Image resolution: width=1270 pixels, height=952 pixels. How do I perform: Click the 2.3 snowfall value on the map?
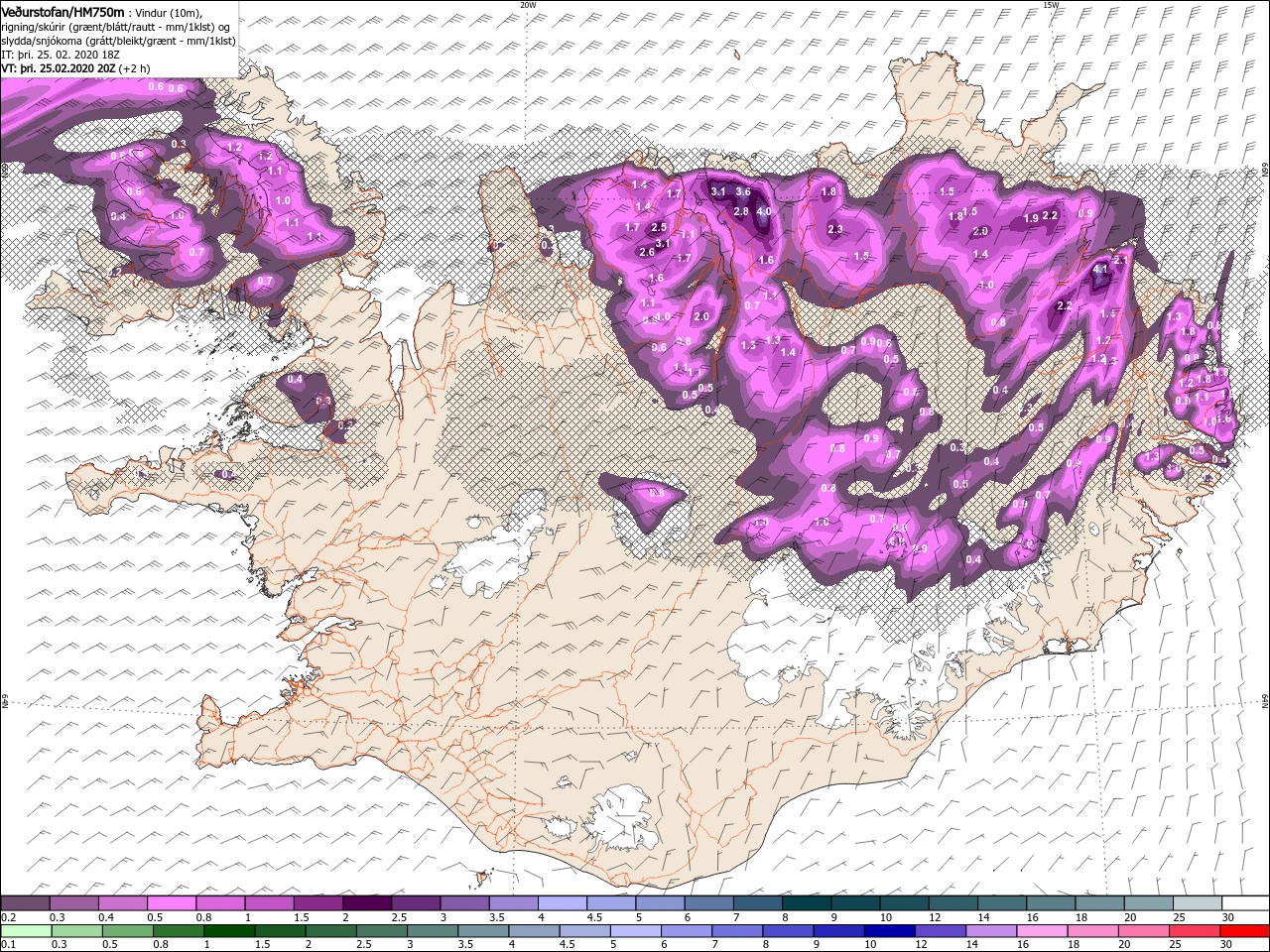point(835,230)
